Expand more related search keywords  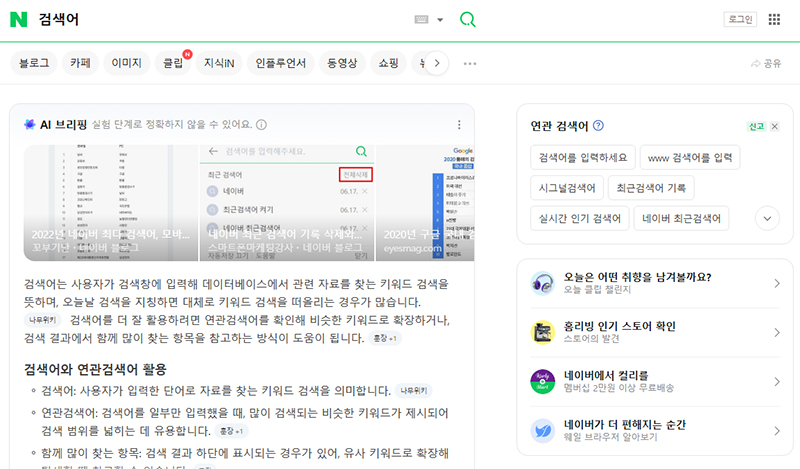click(x=767, y=218)
